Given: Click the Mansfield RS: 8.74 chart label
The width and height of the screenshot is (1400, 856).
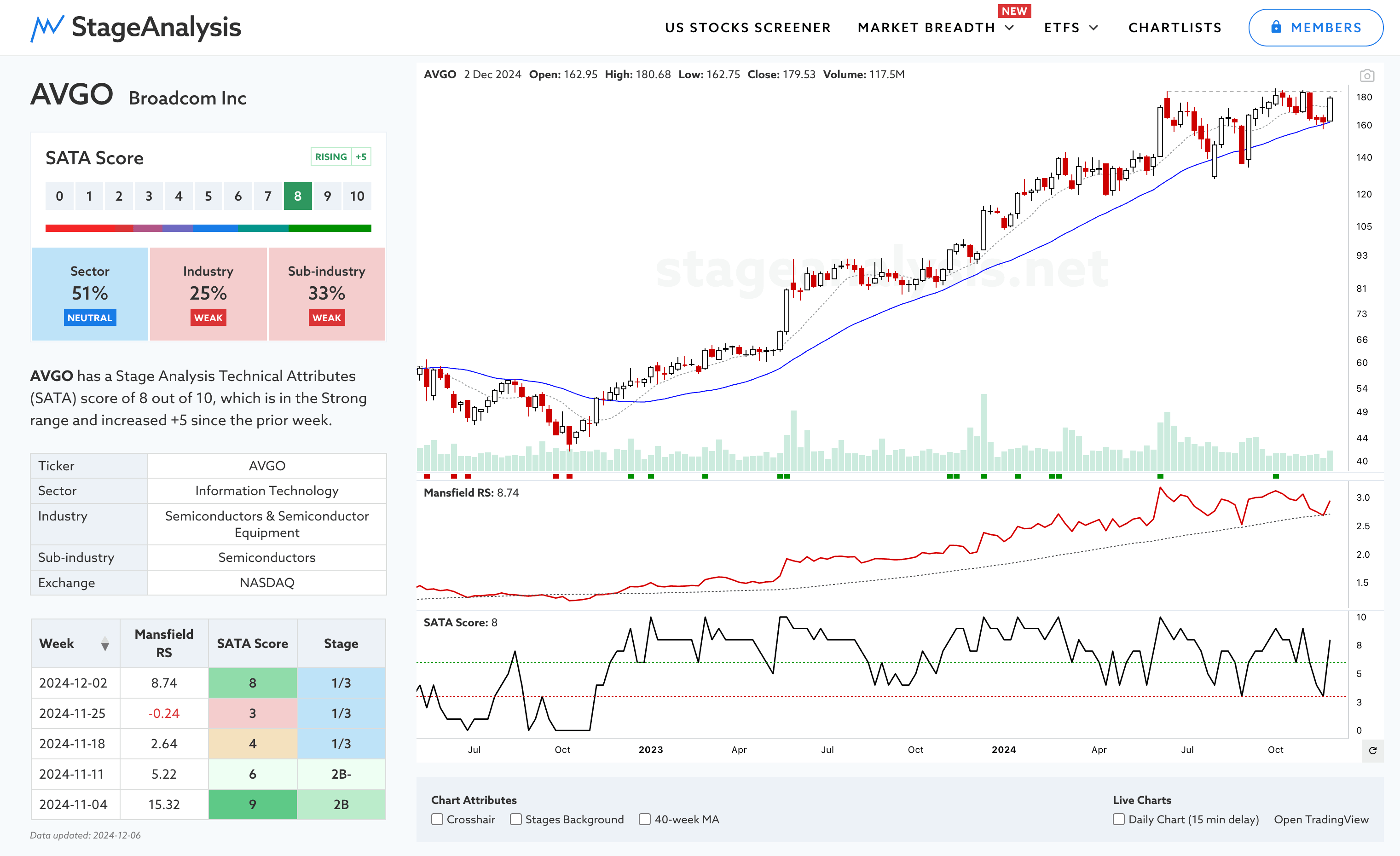Looking at the screenshot, I should tap(471, 492).
